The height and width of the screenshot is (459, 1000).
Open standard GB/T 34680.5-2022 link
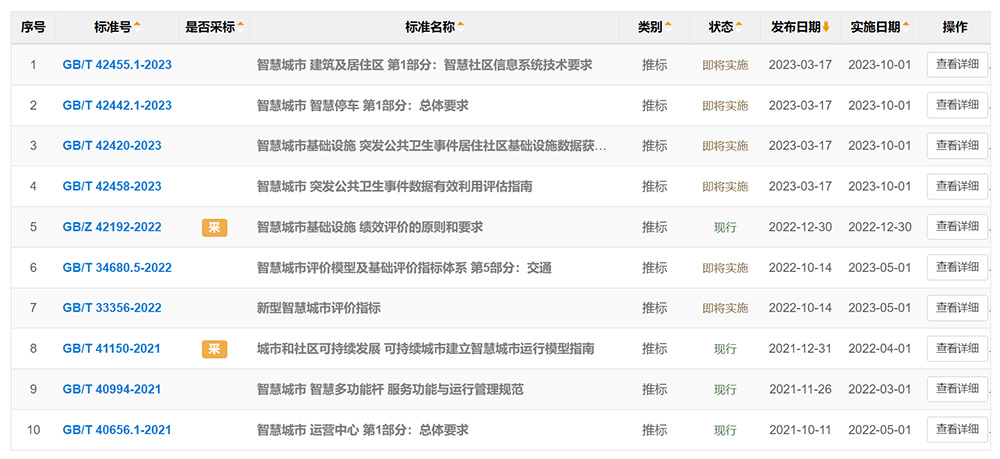coord(117,268)
